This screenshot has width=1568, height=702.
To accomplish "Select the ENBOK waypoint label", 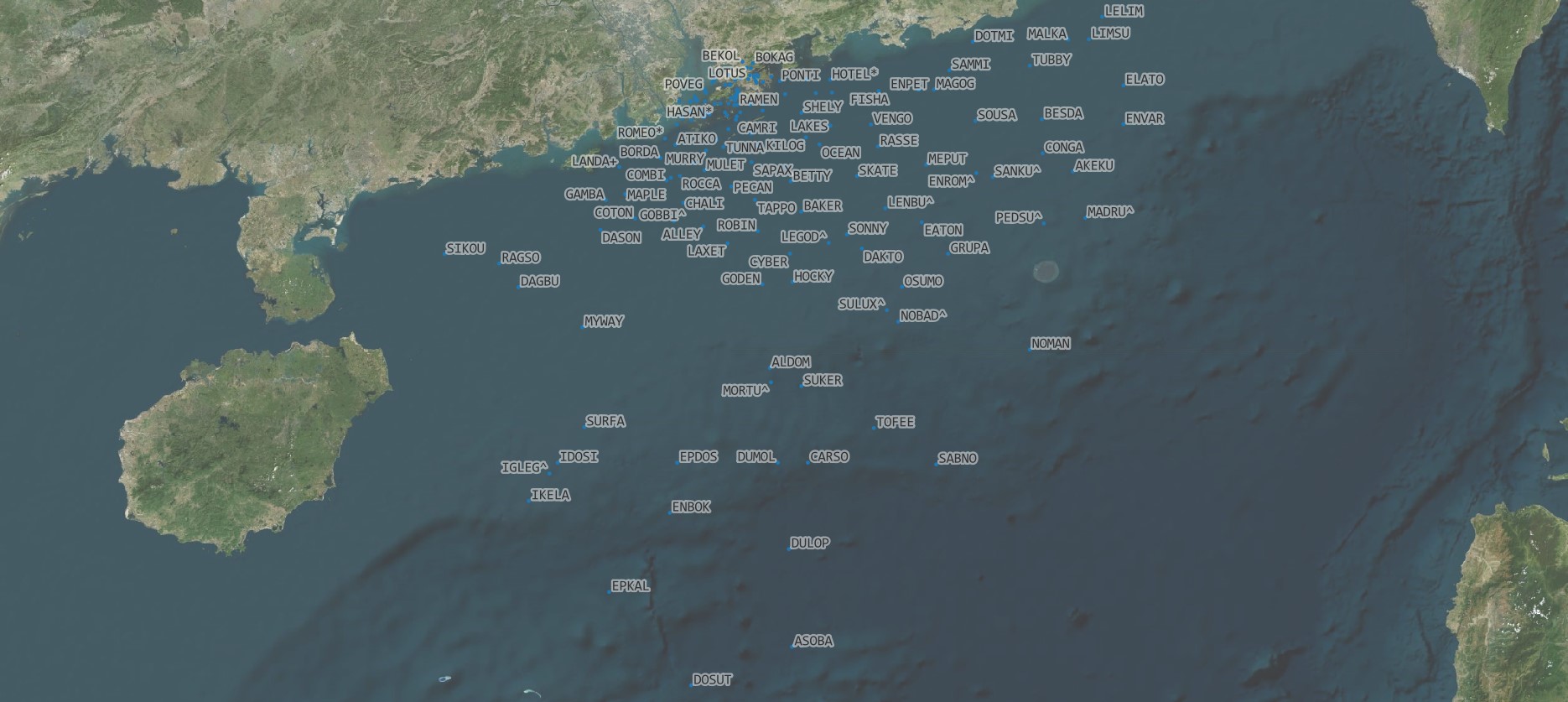I will [691, 507].
